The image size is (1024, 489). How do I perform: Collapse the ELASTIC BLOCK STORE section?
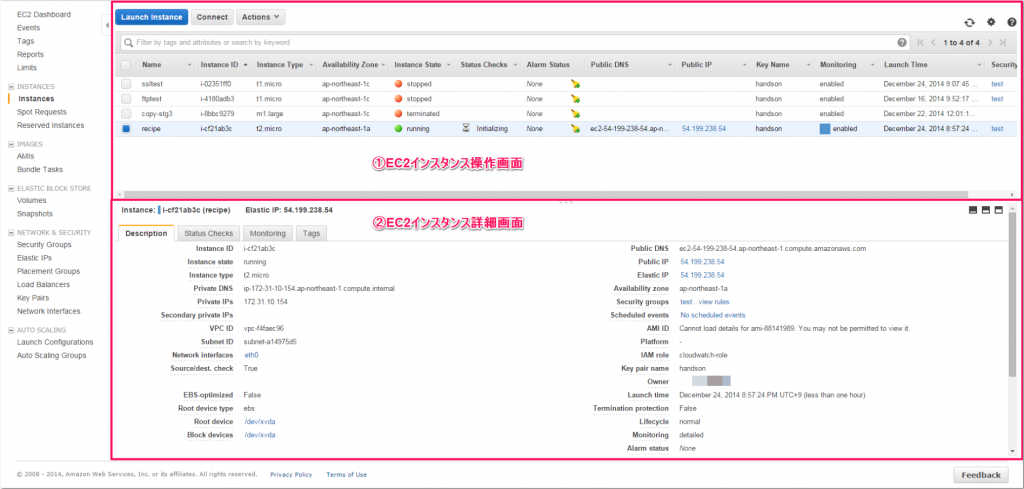tap(10, 188)
